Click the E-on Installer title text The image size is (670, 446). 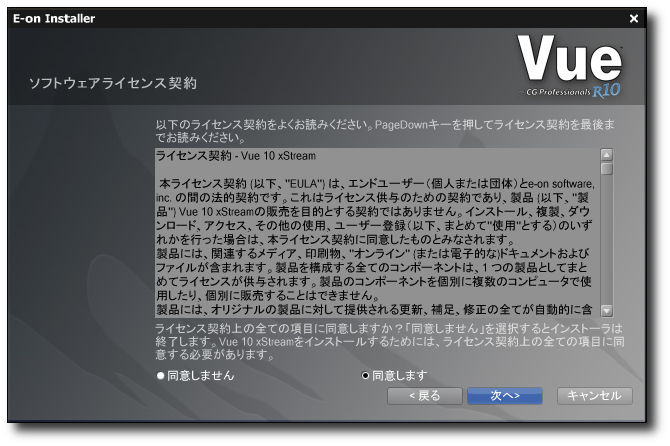pyautogui.click(x=54, y=18)
